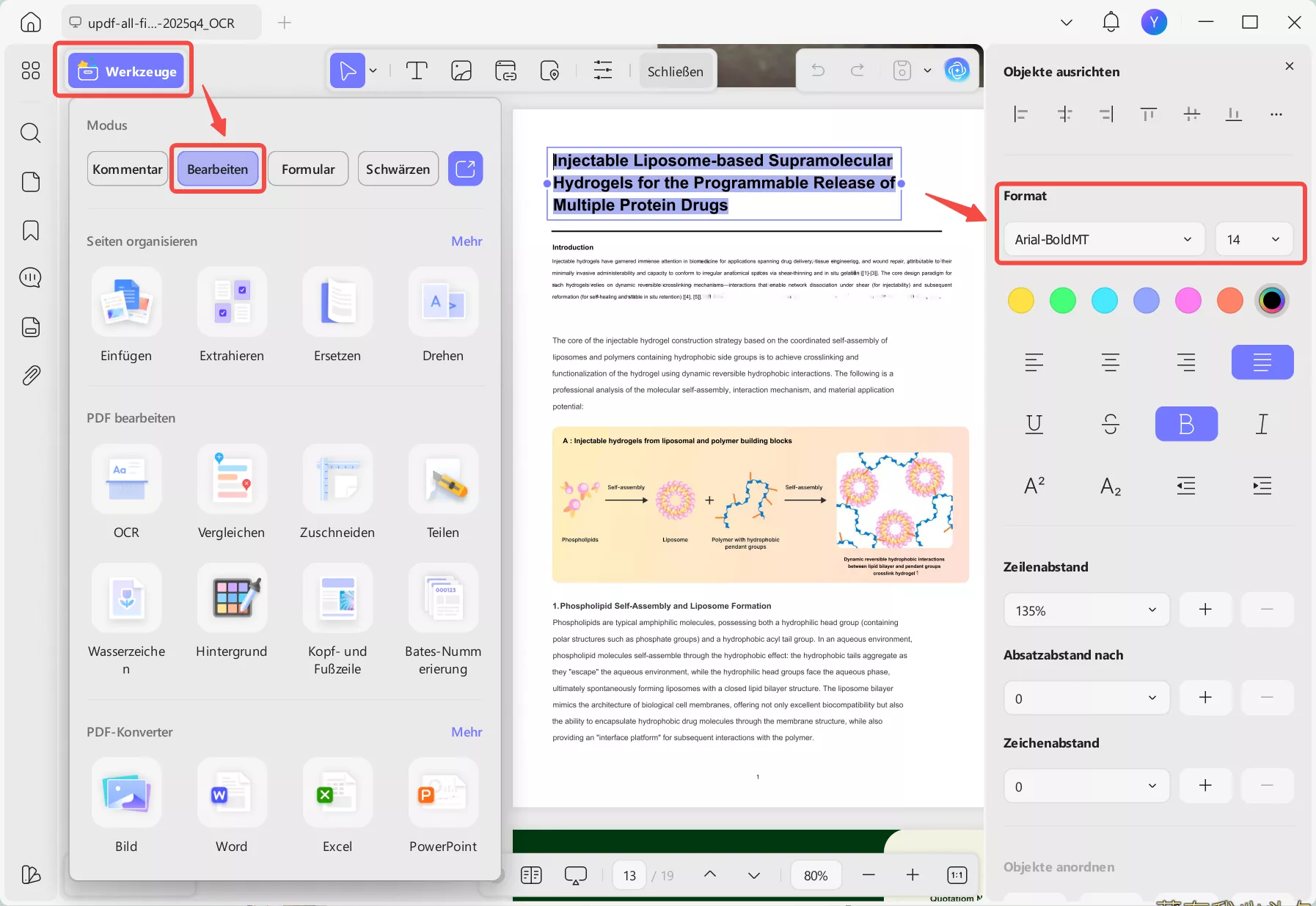Open the font size 14 dropdown
The width and height of the screenshot is (1316, 906).
tap(1254, 238)
